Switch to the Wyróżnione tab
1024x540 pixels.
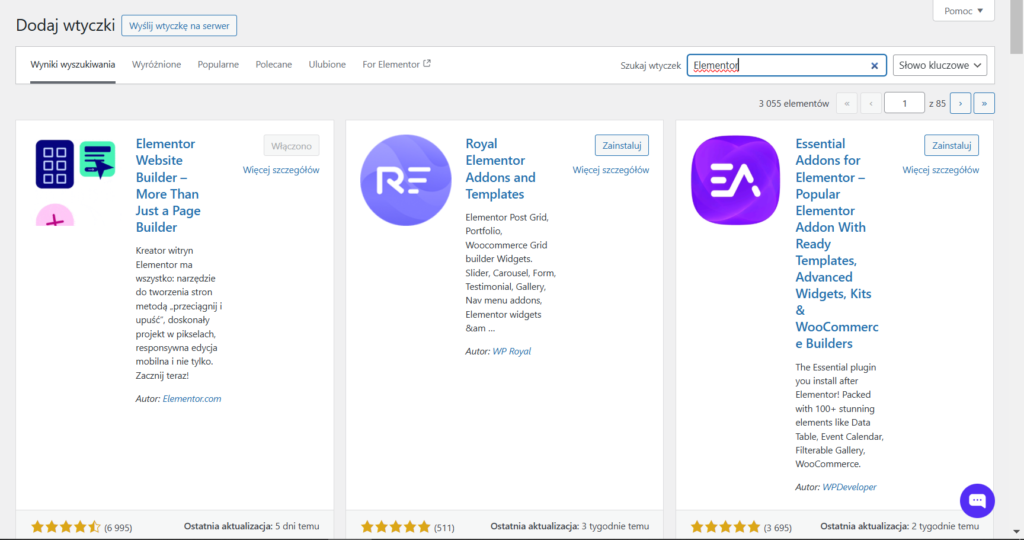pyautogui.click(x=157, y=65)
